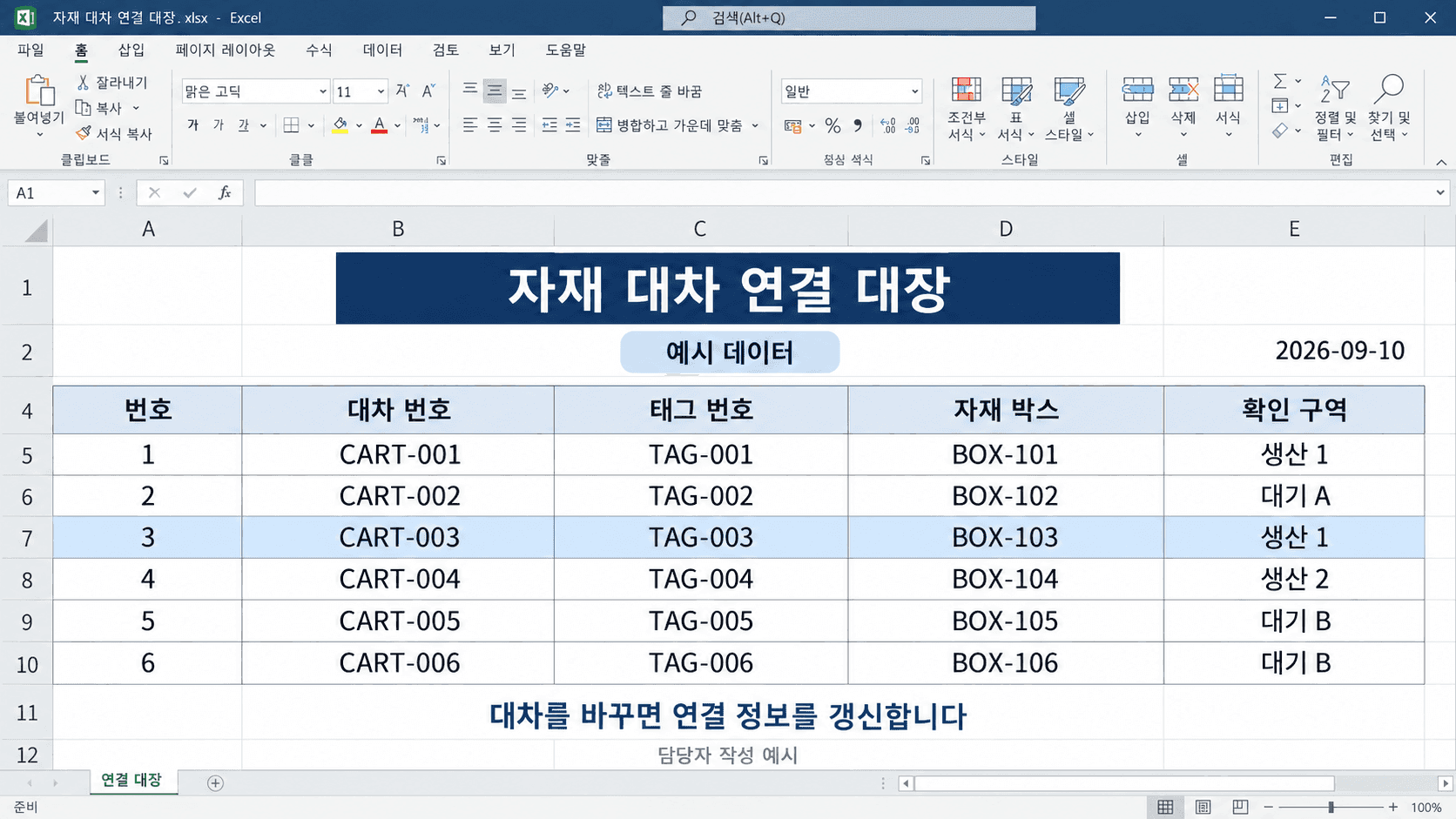Collapse the ribbon with the chevron
Viewport: 1456px width, 819px height.
[1441, 162]
